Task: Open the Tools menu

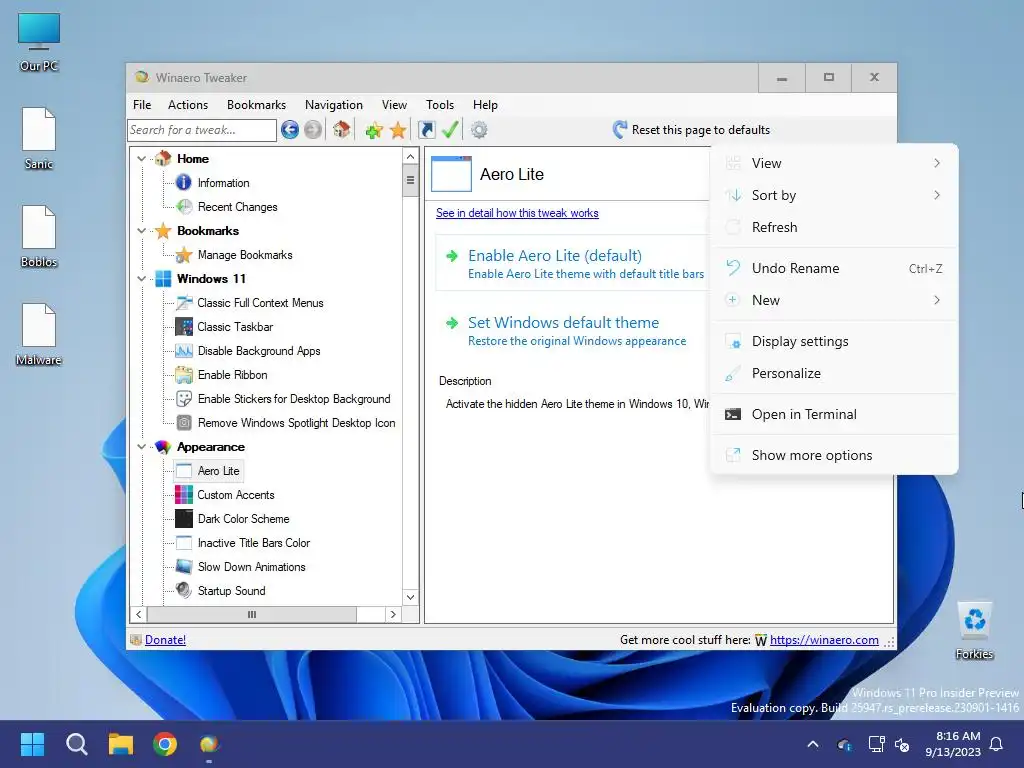Action: tap(440, 104)
